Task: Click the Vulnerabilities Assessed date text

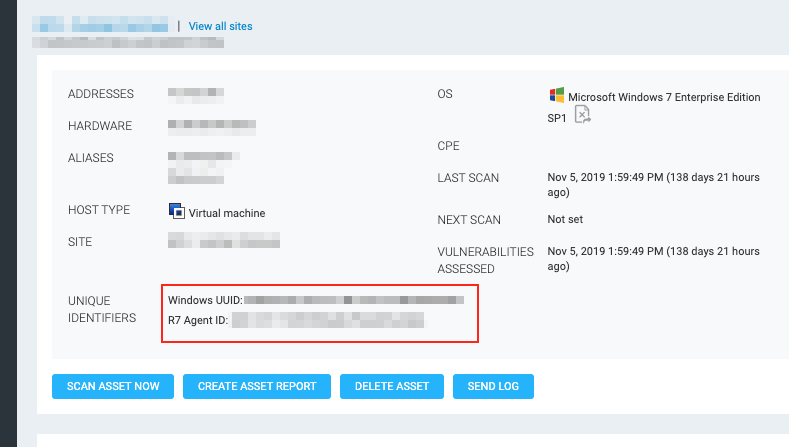Action: tap(653, 259)
